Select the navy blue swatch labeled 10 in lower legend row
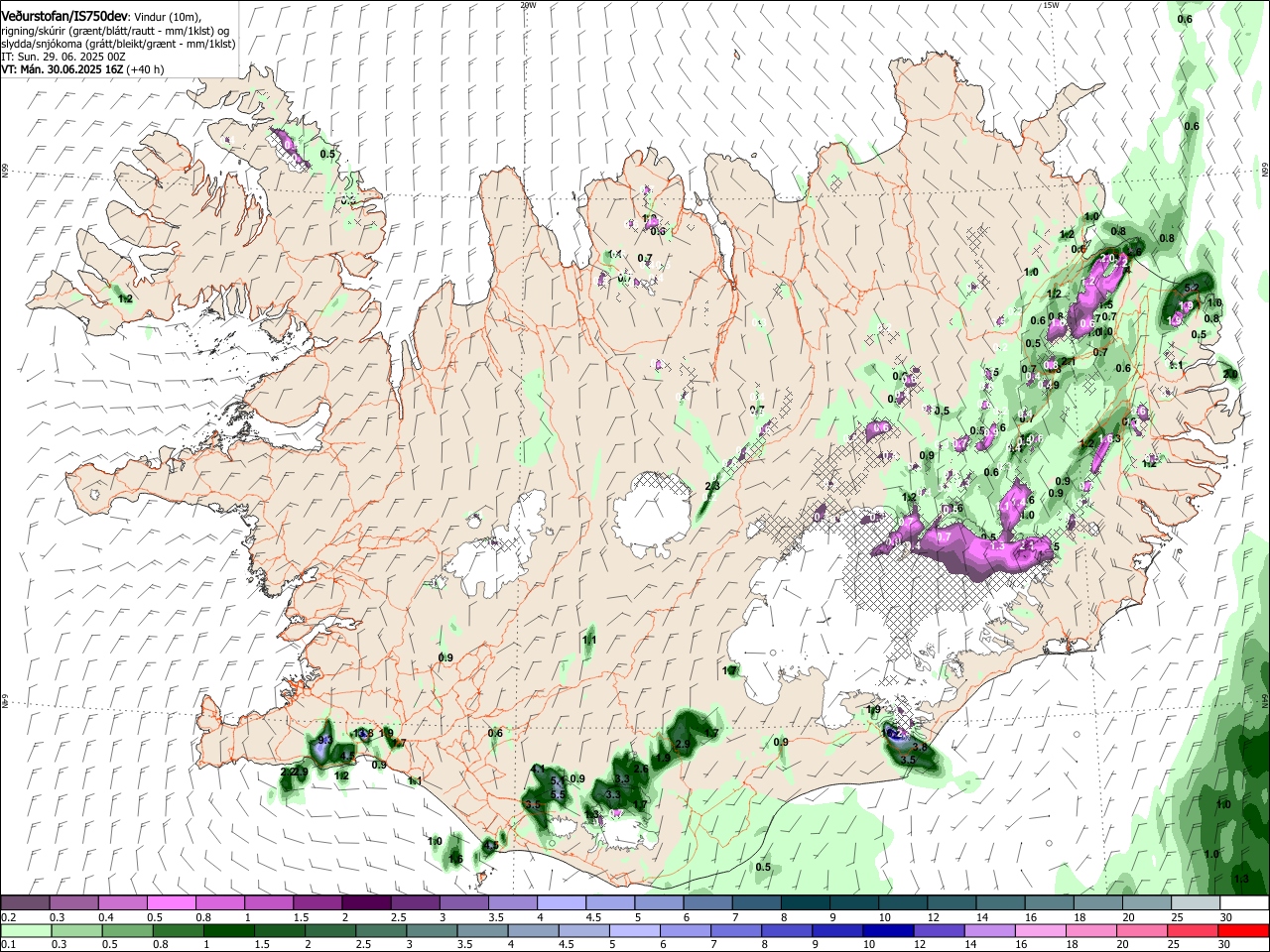This screenshot has width=1270, height=952. coord(888,930)
